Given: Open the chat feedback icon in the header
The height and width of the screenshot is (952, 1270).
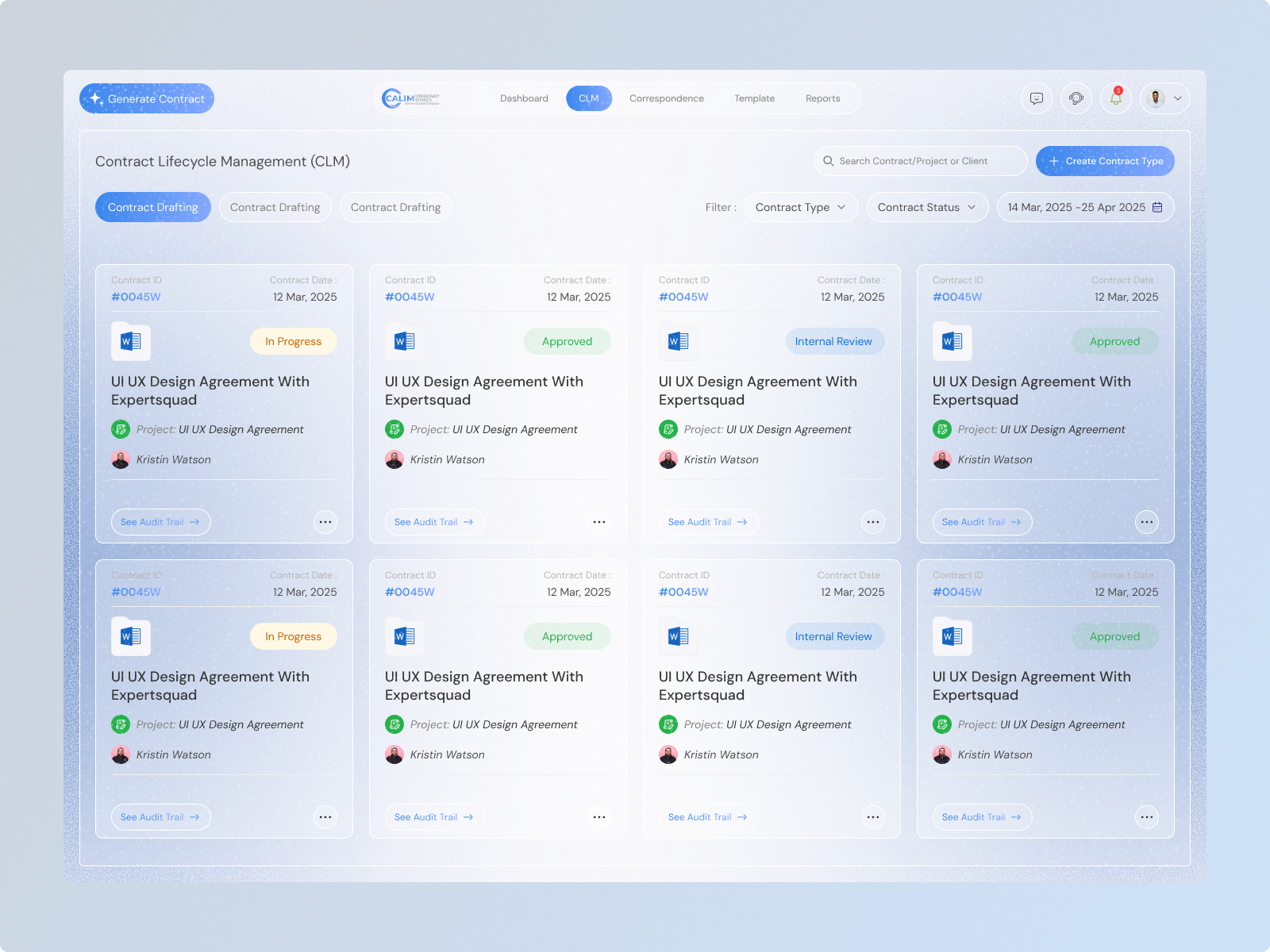Looking at the screenshot, I should 1036,98.
